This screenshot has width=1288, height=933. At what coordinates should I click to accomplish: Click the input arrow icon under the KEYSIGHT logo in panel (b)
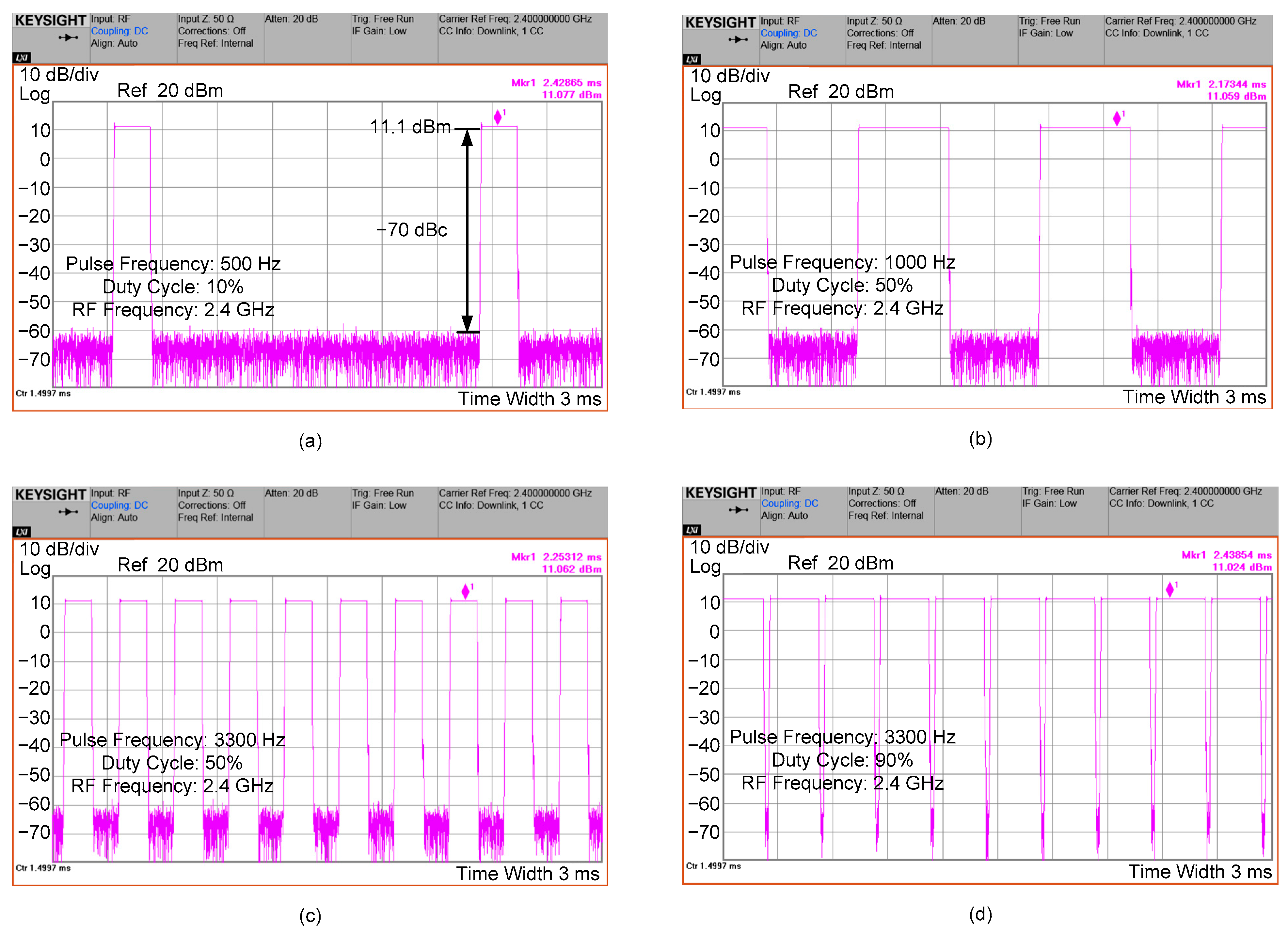(x=738, y=40)
